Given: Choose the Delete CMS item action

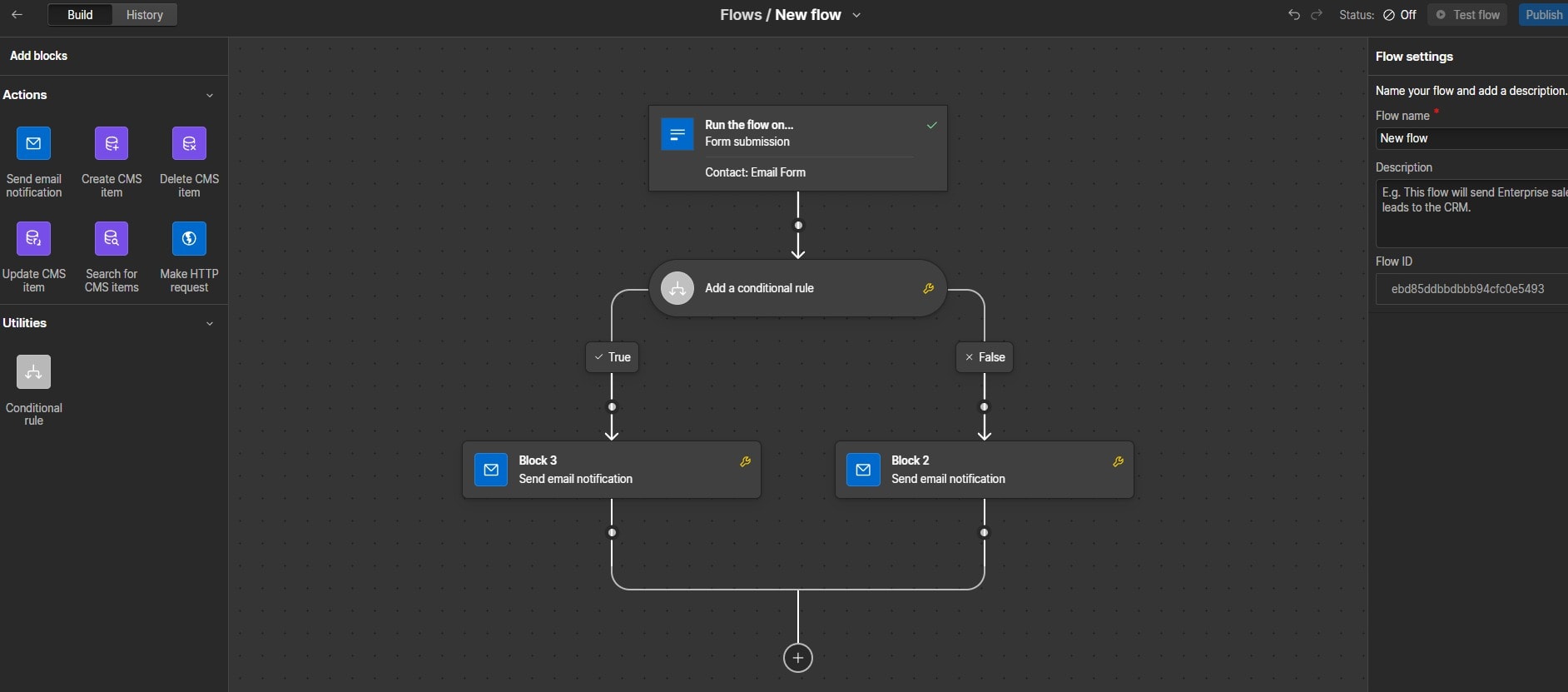Looking at the screenshot, I should pyautogui.click(x=189, y=143).
